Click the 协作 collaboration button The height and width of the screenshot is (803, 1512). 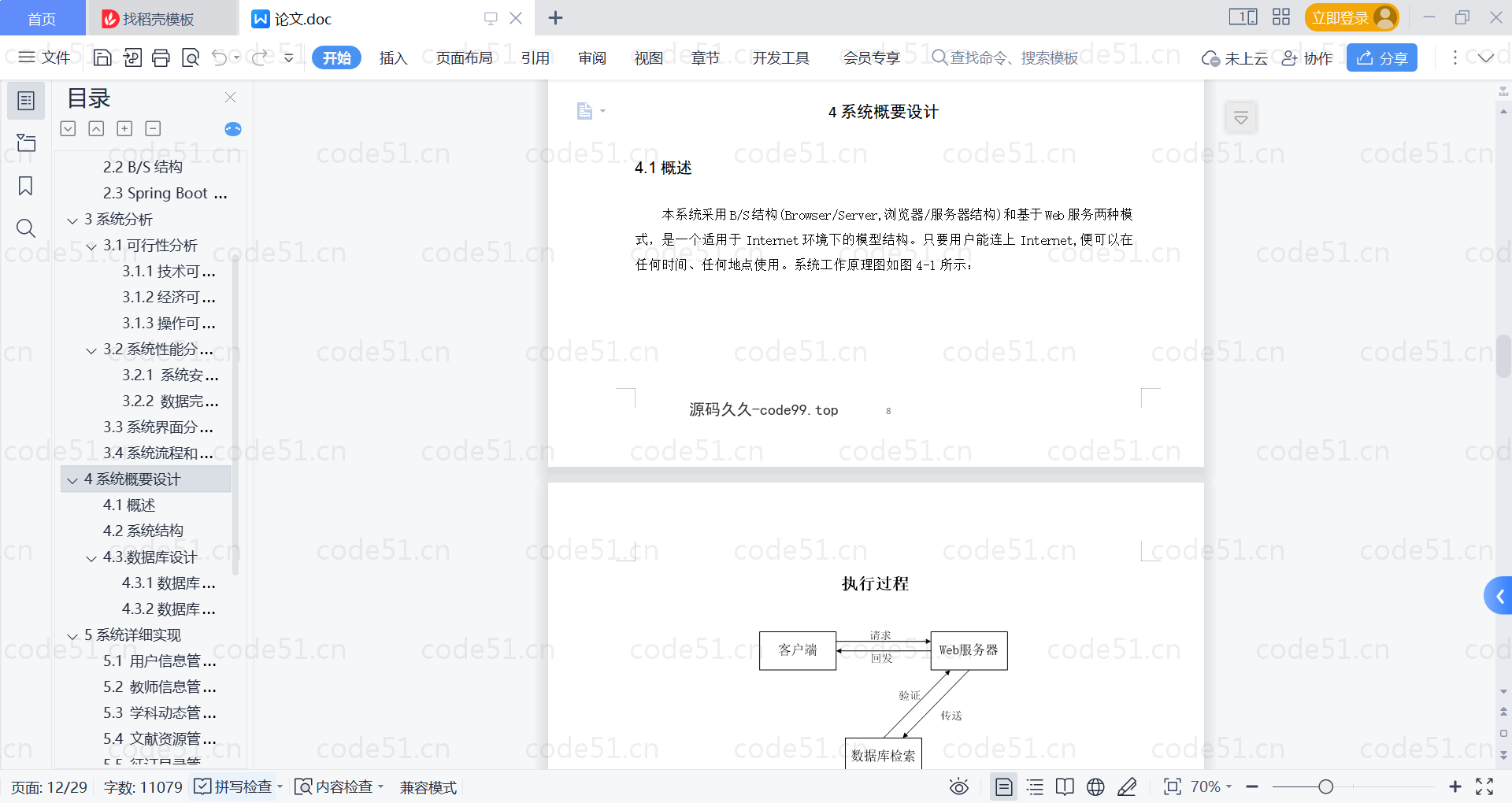1307,57
